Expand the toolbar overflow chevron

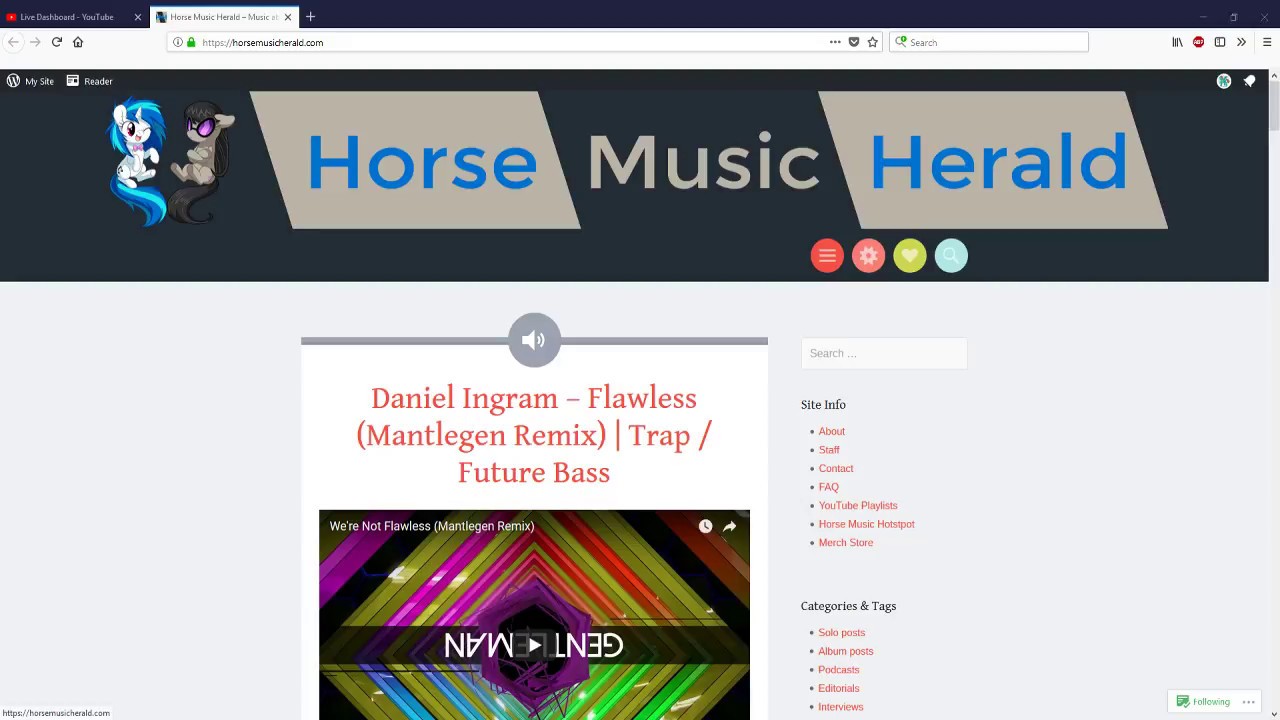coord(1241,42)
